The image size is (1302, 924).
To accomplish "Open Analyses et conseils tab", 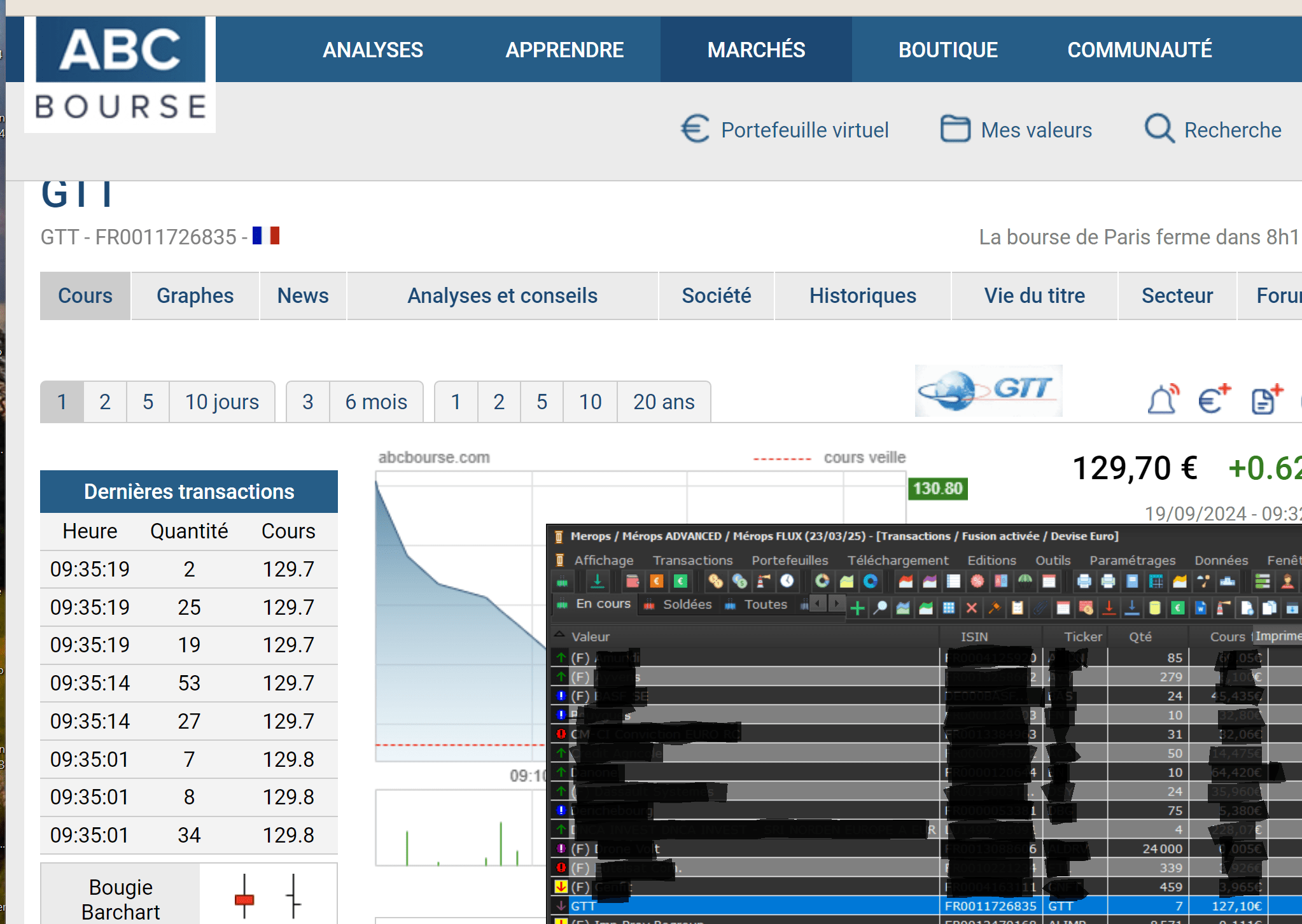I will pos(502,296).
